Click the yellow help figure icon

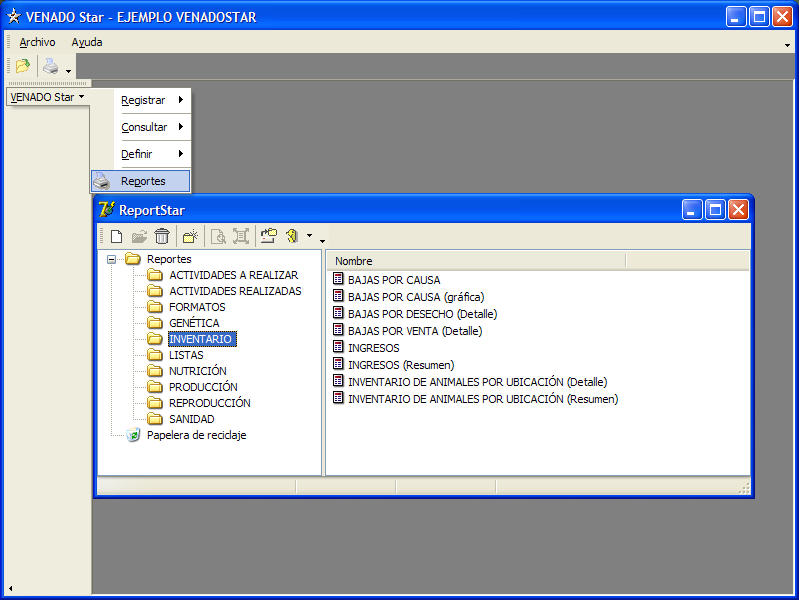point(292,236)
